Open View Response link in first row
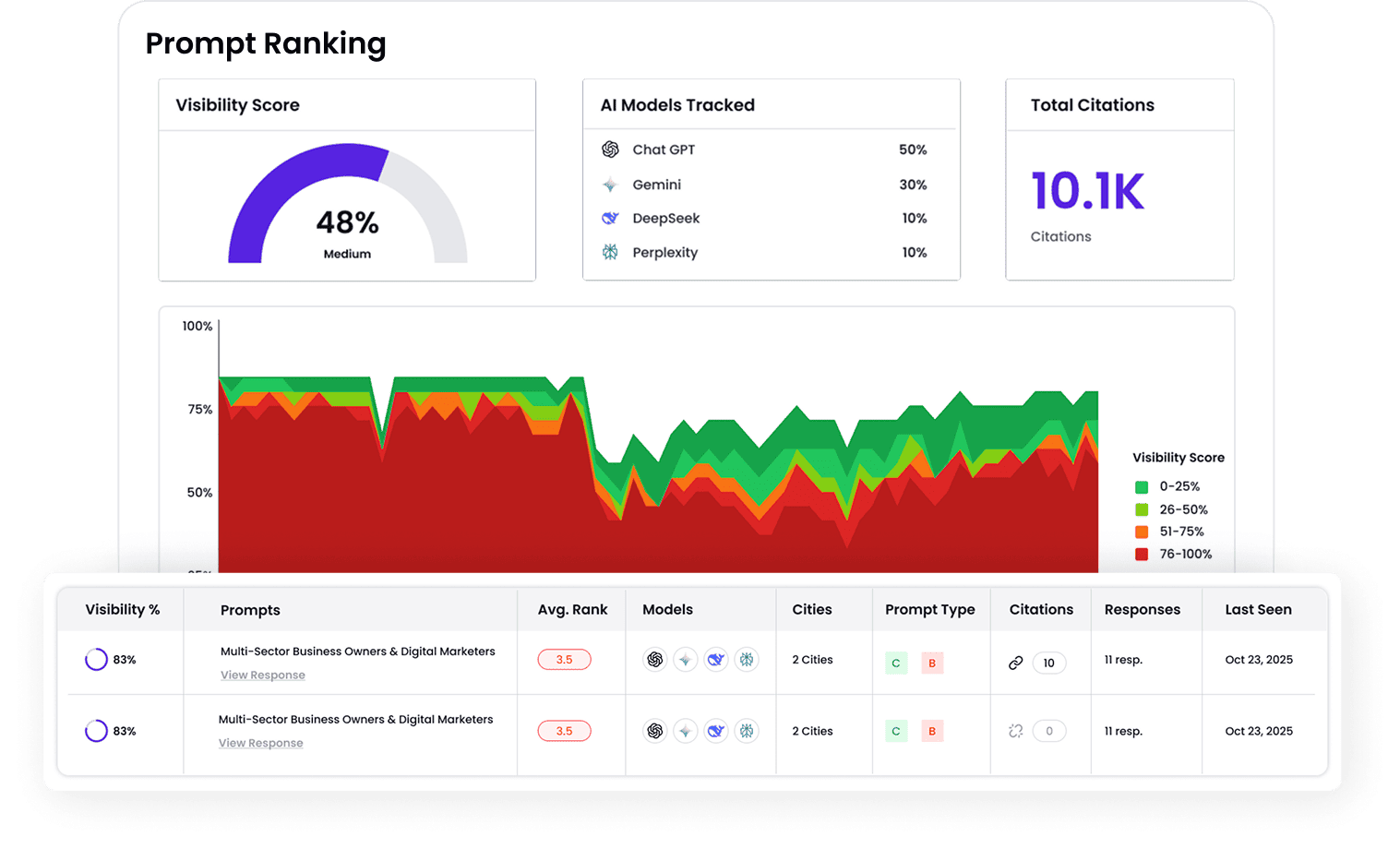Image resolution: width=1400 pixels, height=849 pixels. (x=263, y=676)
